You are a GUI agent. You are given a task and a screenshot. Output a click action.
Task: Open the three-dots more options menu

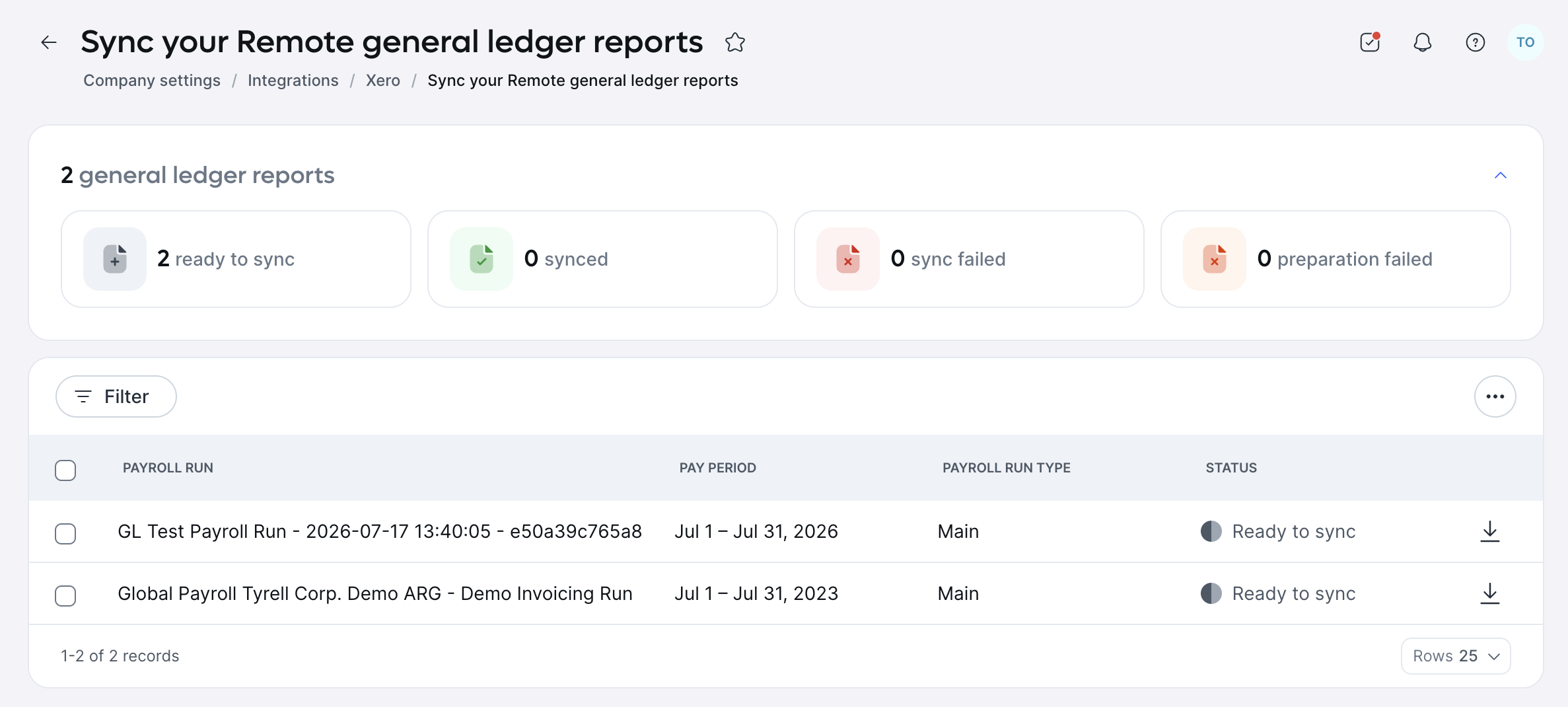pos(1495,396)
